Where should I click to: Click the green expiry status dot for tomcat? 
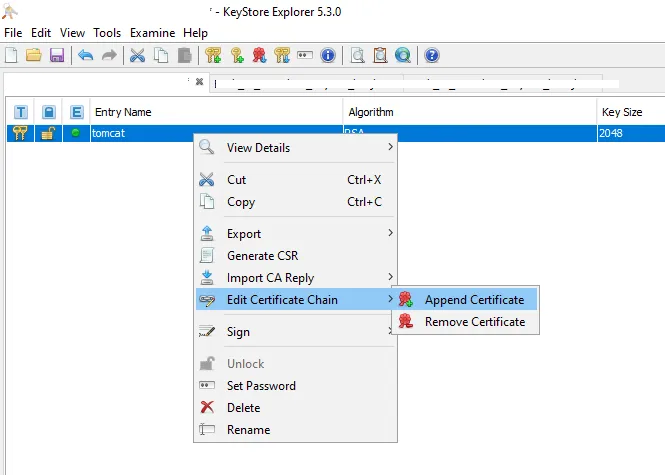(x=75, y=133)
